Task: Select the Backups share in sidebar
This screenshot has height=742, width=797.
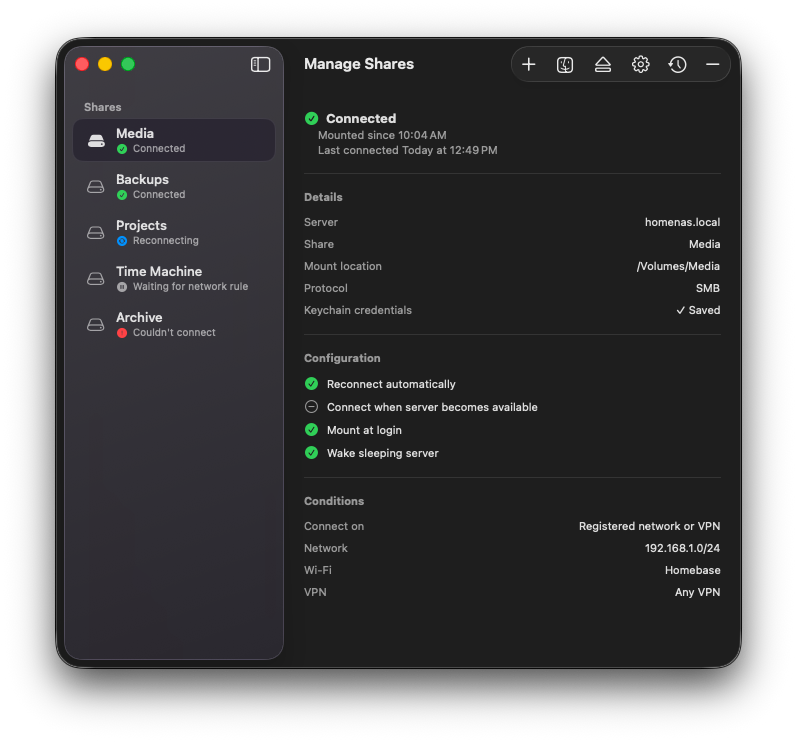Action: pos(174,187)
